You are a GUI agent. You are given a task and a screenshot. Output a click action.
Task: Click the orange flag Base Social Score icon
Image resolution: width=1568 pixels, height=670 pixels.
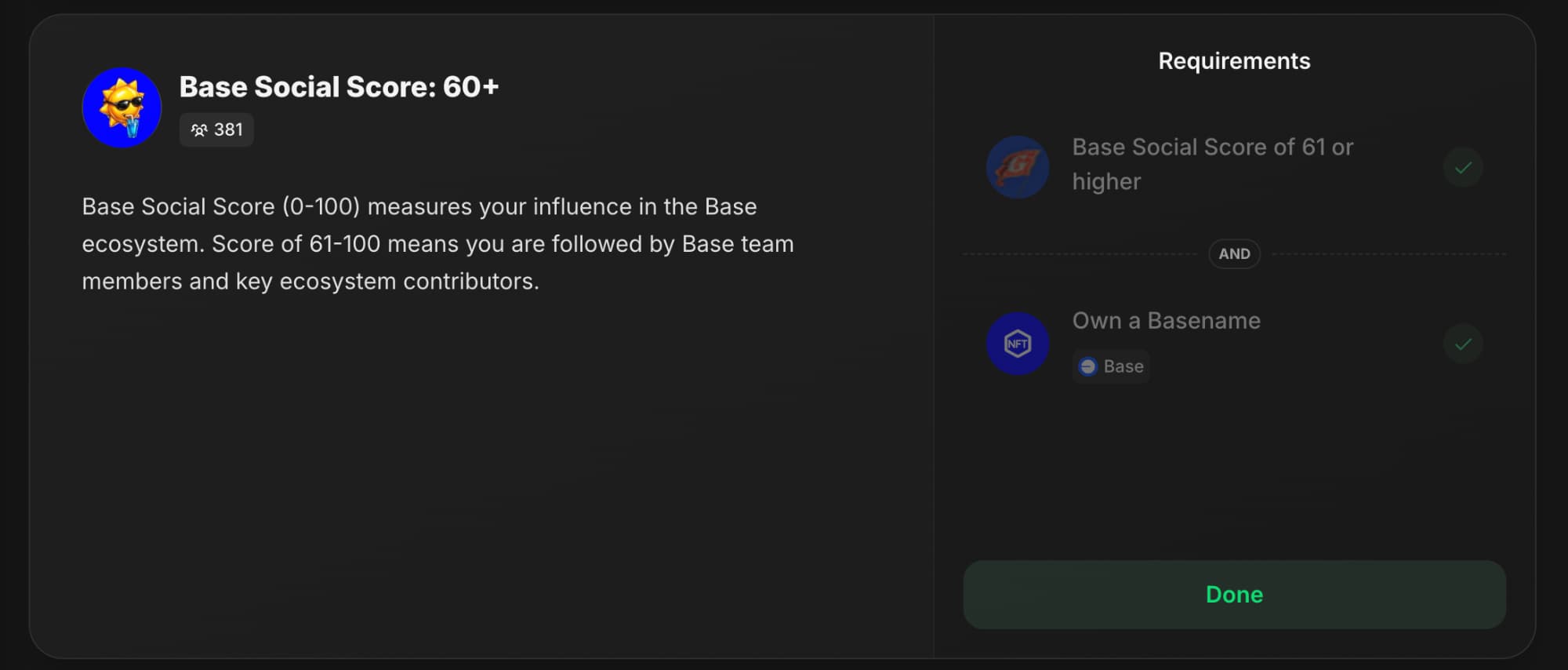coord(1017,167)
